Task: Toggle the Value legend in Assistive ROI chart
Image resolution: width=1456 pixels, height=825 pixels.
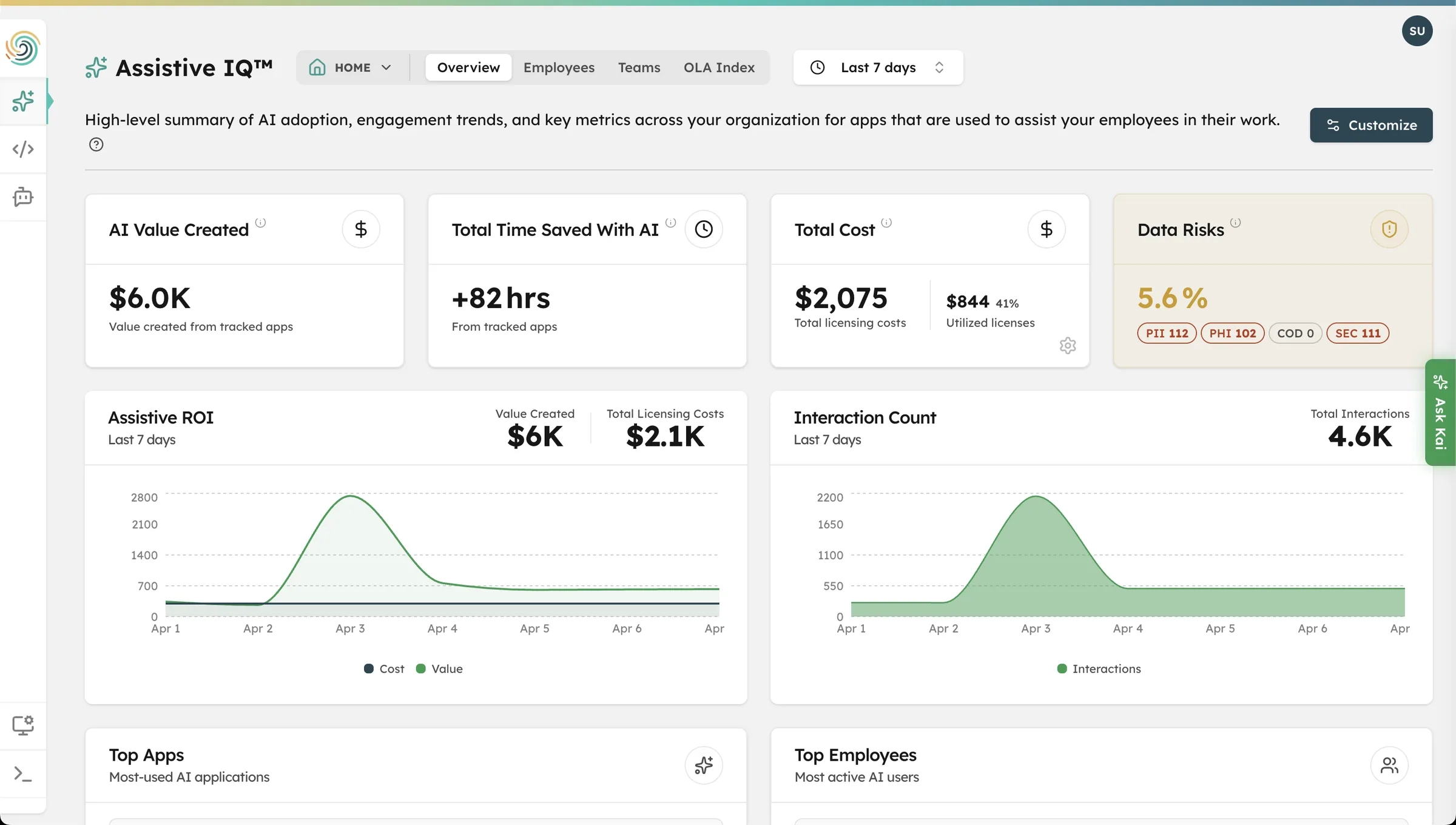Action: point(439,668)
